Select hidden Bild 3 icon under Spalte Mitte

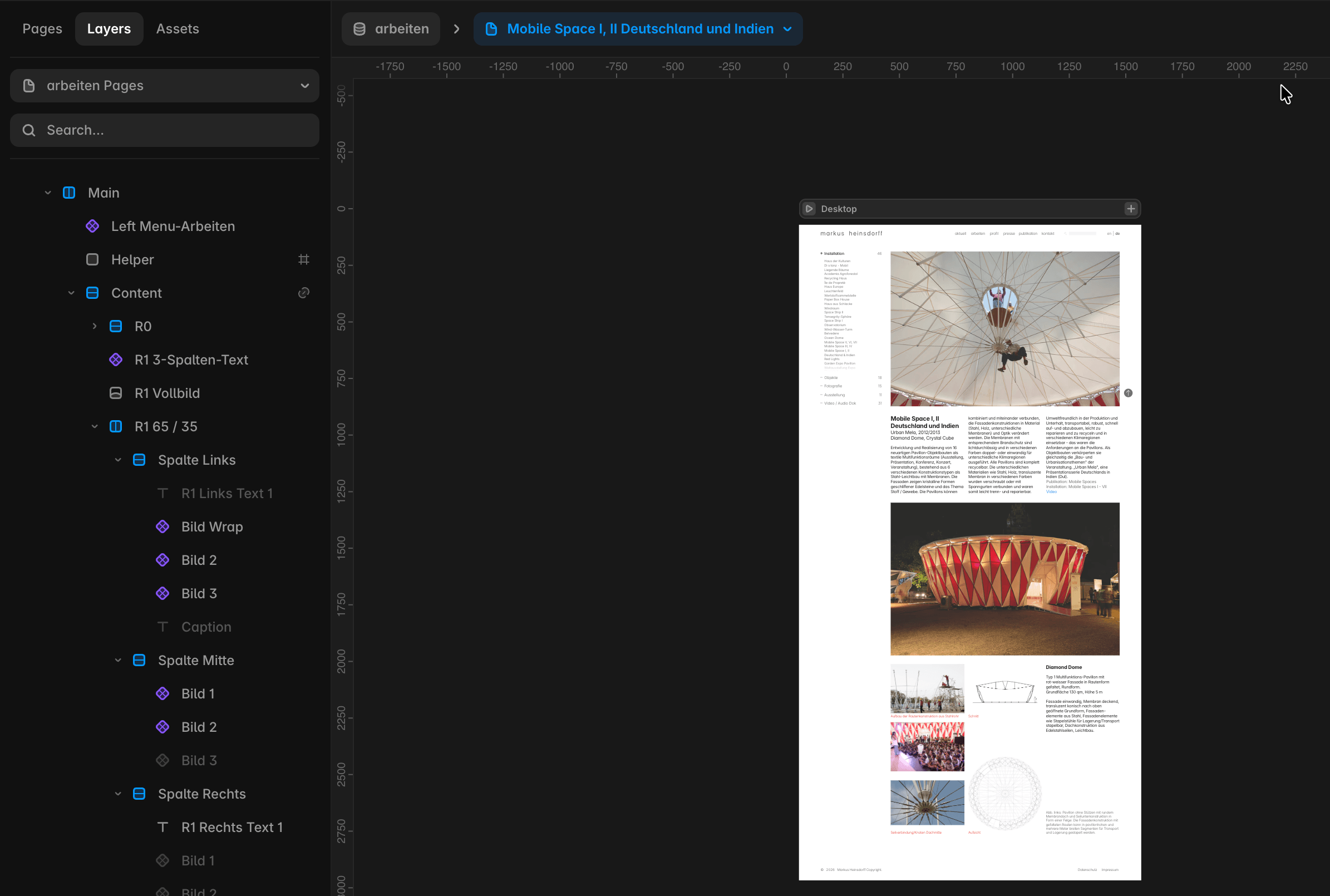(x=163, y=761)
